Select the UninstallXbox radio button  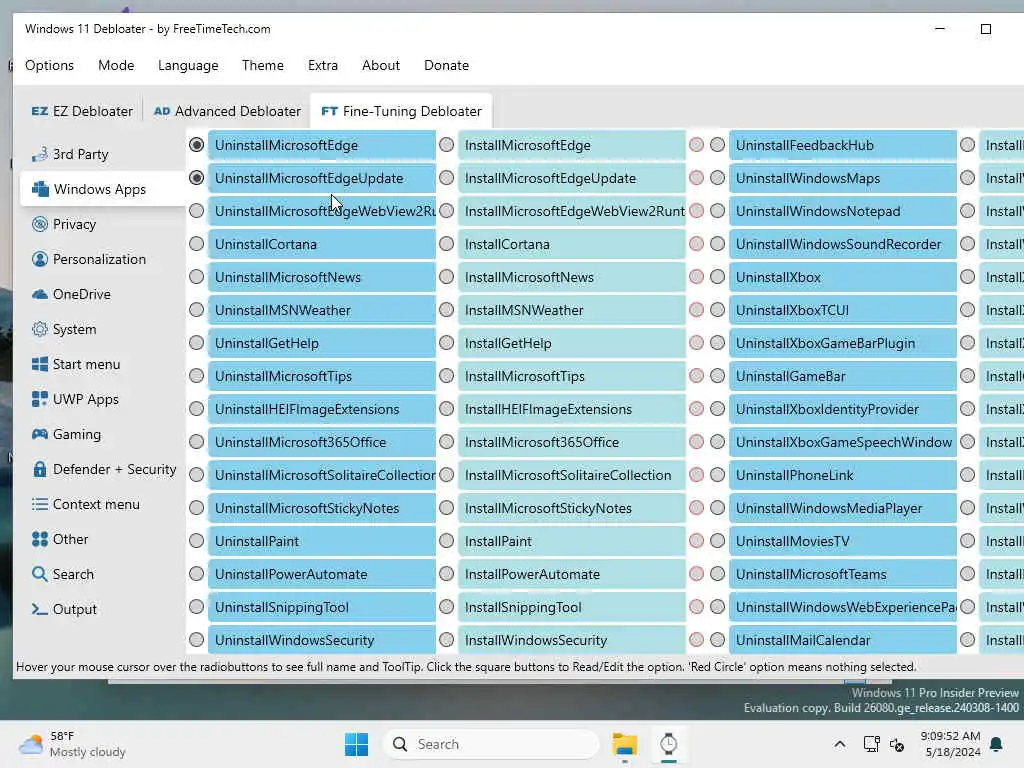pos(718,277)
